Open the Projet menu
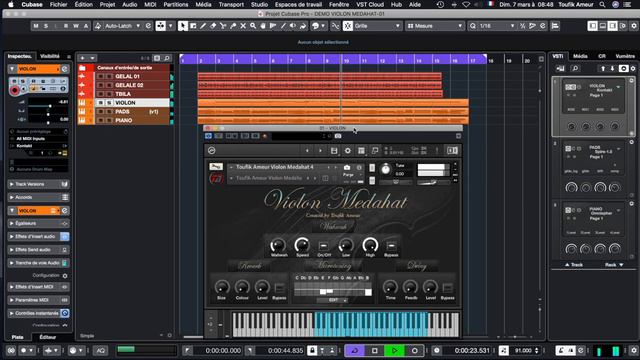640x360 pixels. 107,4
